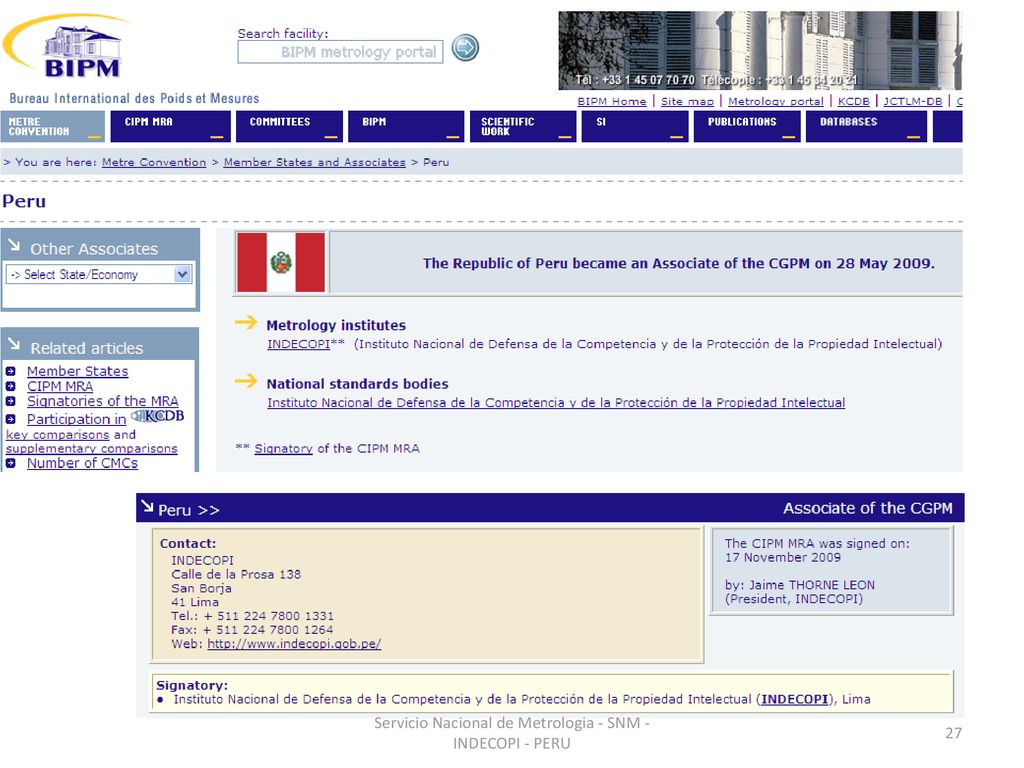Click the bullet icon beside Participation in
Image resolution: width=1024 pixels, height=768 pixels.
(10, 419)
